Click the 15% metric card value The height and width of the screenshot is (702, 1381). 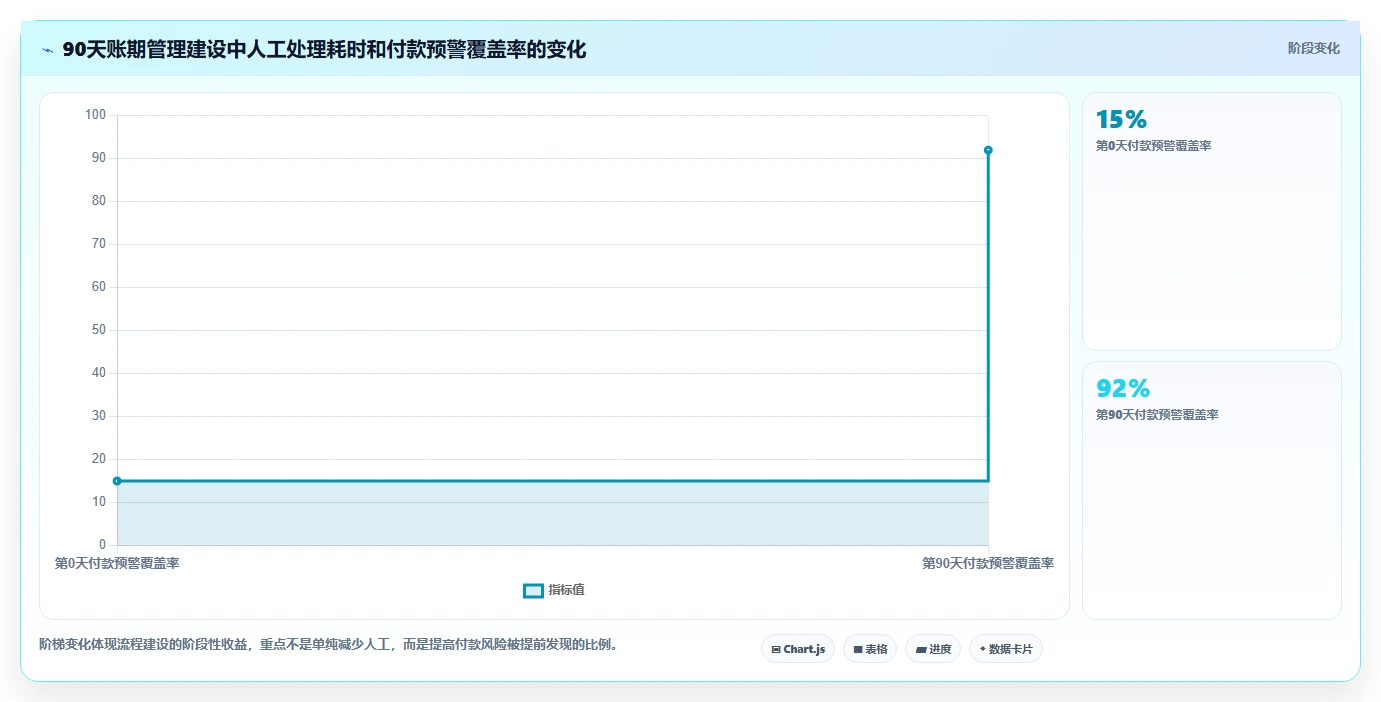tap(1121, 120)
